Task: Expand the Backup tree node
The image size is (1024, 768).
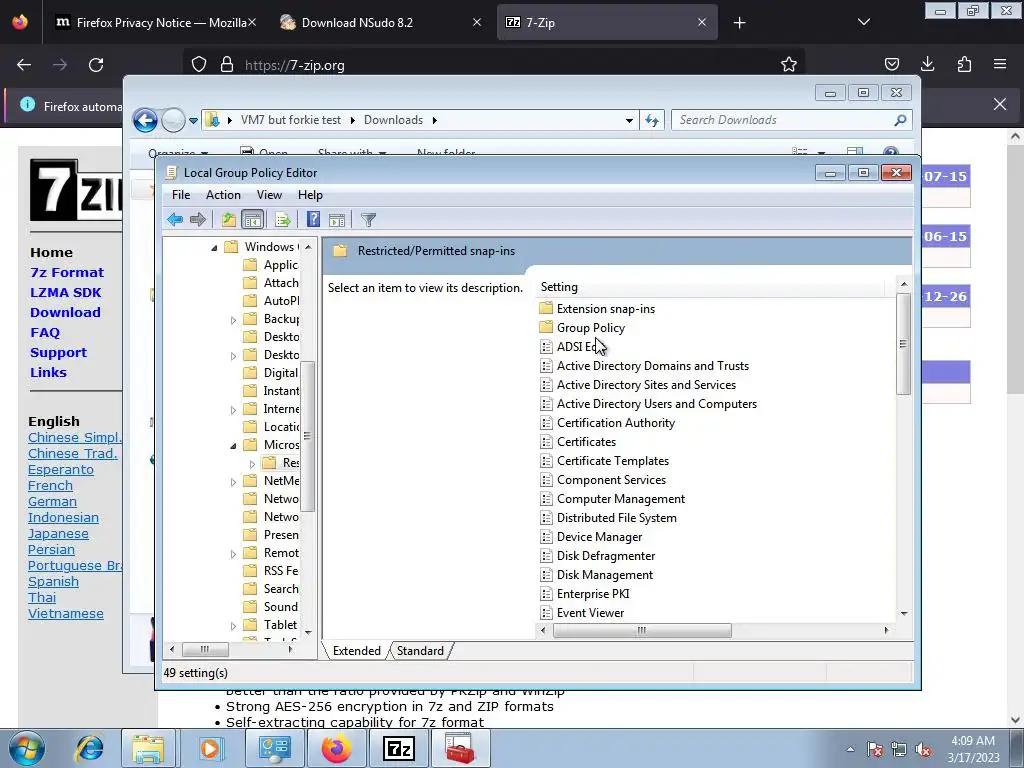Action: 233,320
